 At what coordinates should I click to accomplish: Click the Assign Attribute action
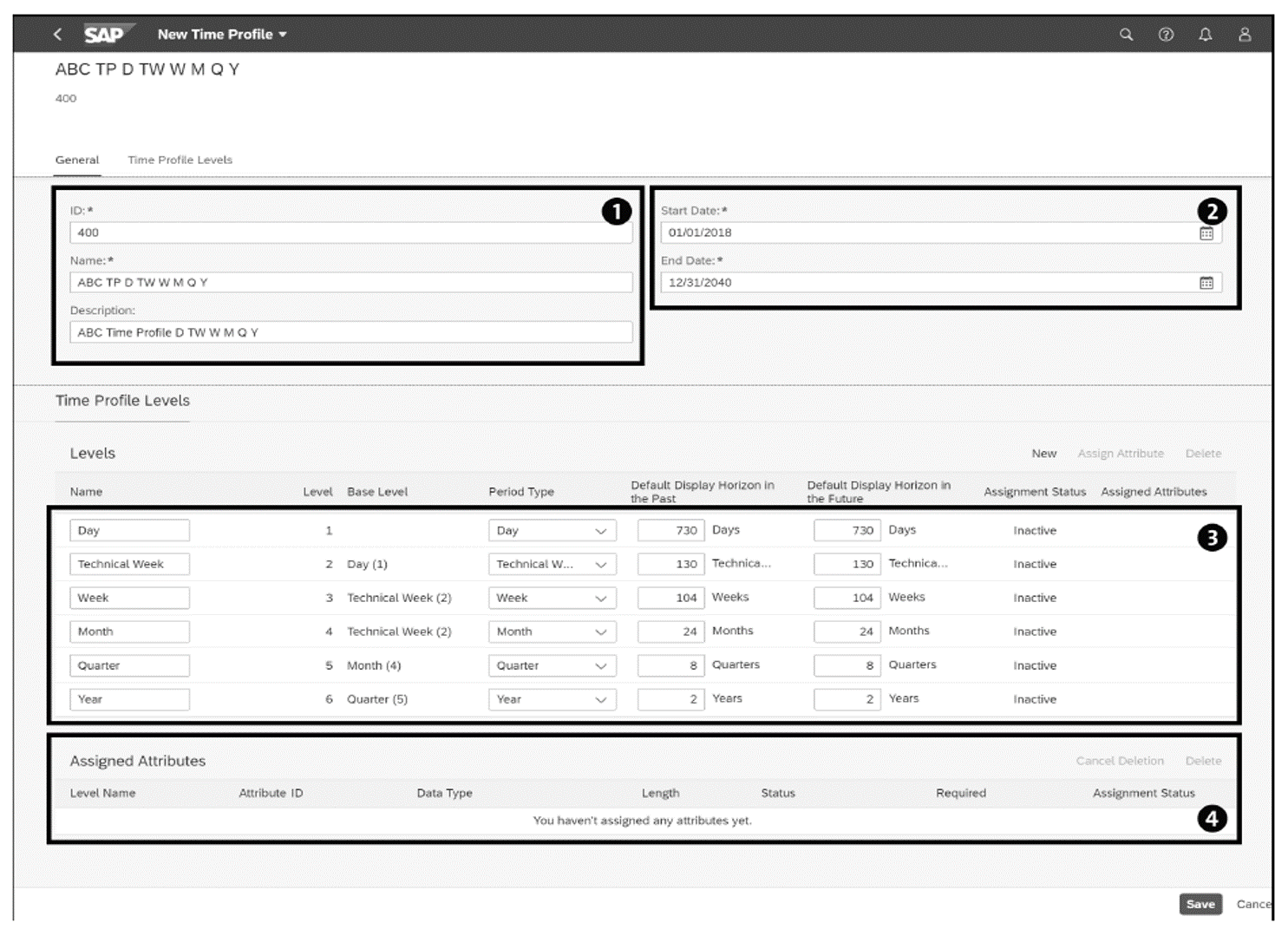1121,453
